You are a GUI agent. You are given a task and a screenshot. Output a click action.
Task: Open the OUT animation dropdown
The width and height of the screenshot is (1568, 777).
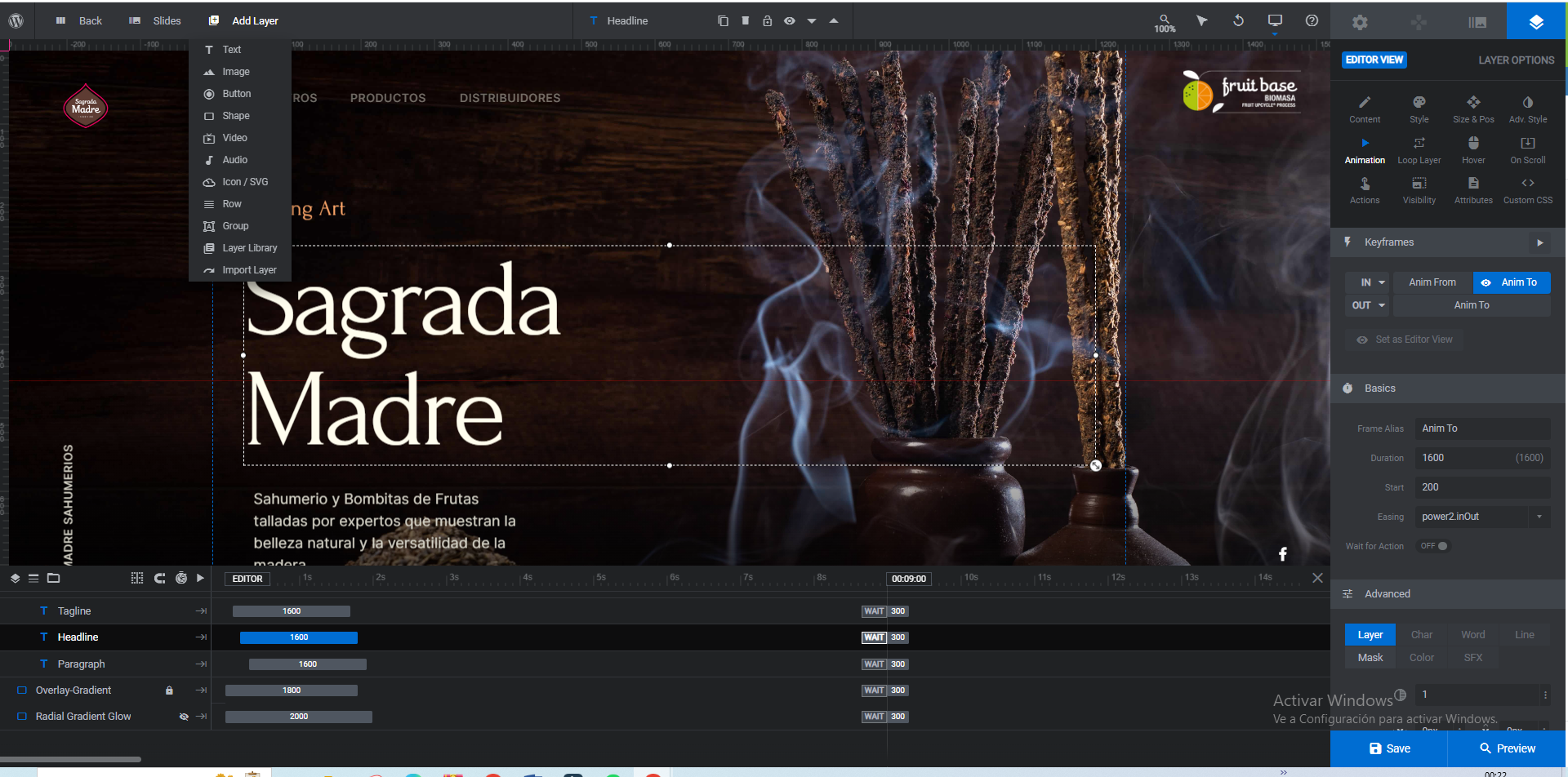tap(1369, 305)
